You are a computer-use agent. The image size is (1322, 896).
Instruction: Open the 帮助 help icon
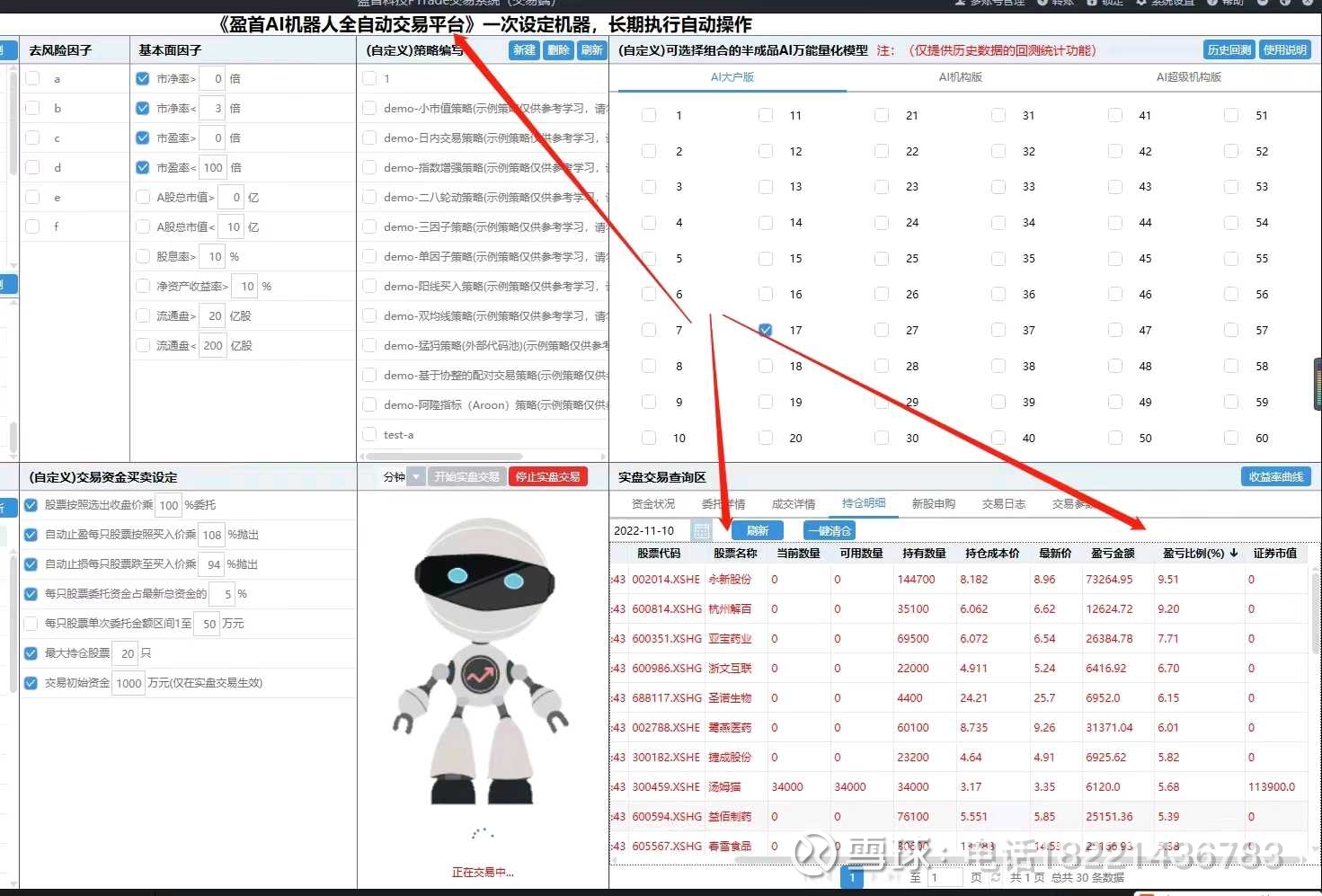coord(1229,4)
